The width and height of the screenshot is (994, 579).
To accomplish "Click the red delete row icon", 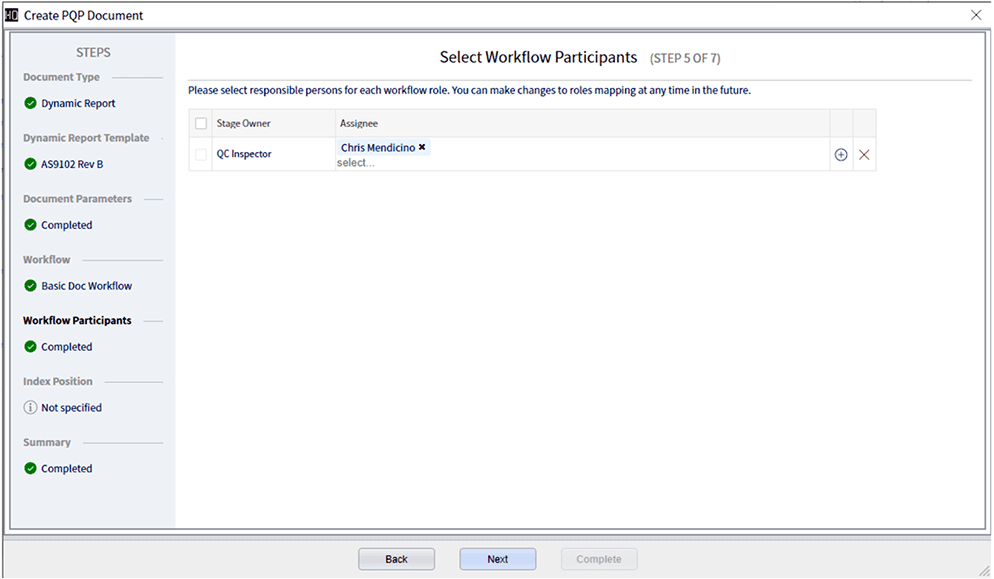I will pos(864,155).
